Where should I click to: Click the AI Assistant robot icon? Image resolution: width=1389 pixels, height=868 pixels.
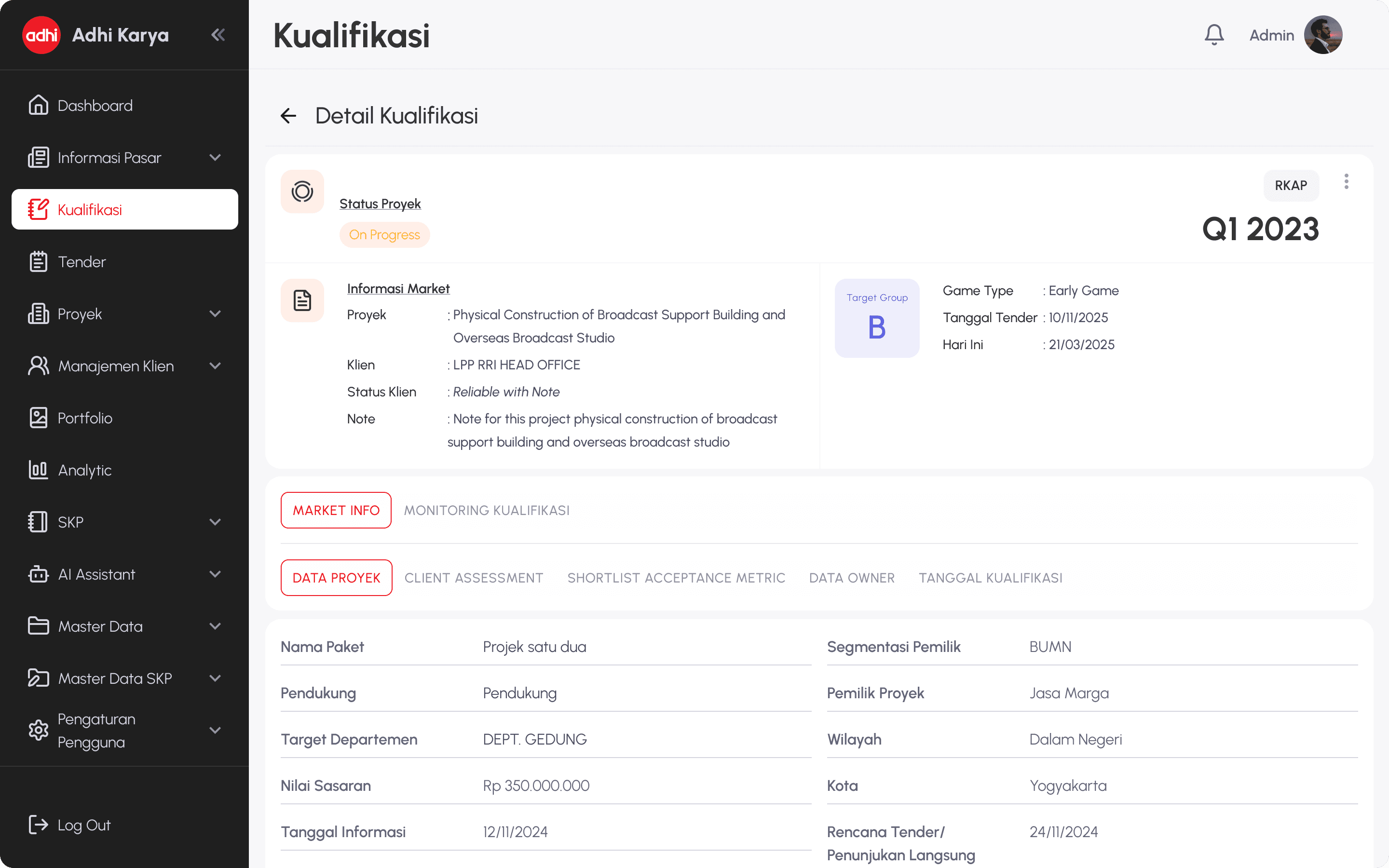coord(39,574)
